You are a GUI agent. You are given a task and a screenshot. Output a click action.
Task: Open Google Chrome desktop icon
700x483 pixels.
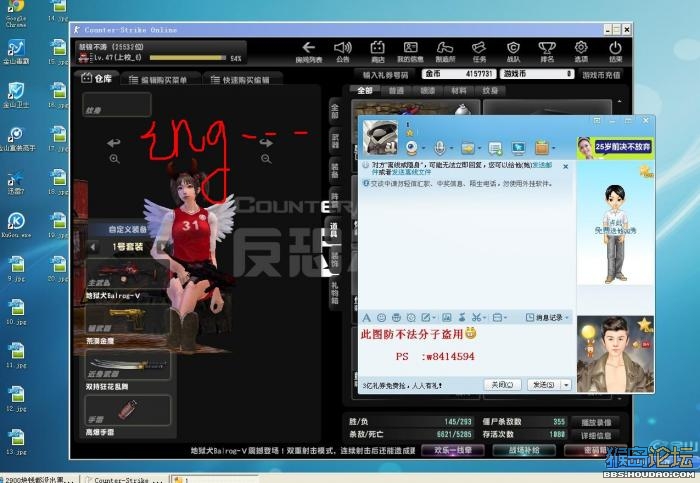(x=16, y=13)
